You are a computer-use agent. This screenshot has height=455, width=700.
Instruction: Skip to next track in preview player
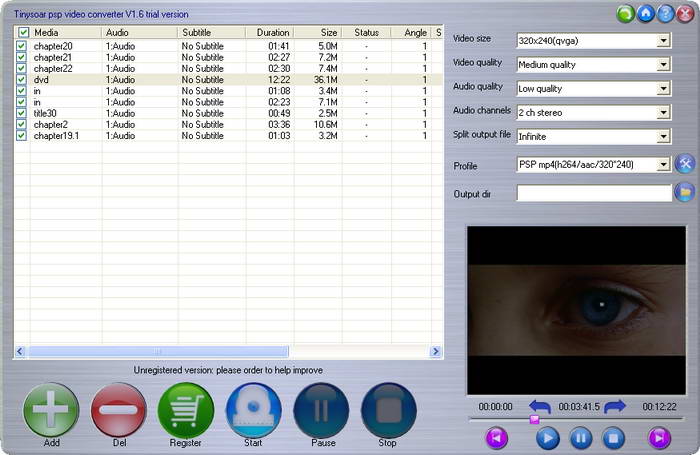(x=659, y=438)
